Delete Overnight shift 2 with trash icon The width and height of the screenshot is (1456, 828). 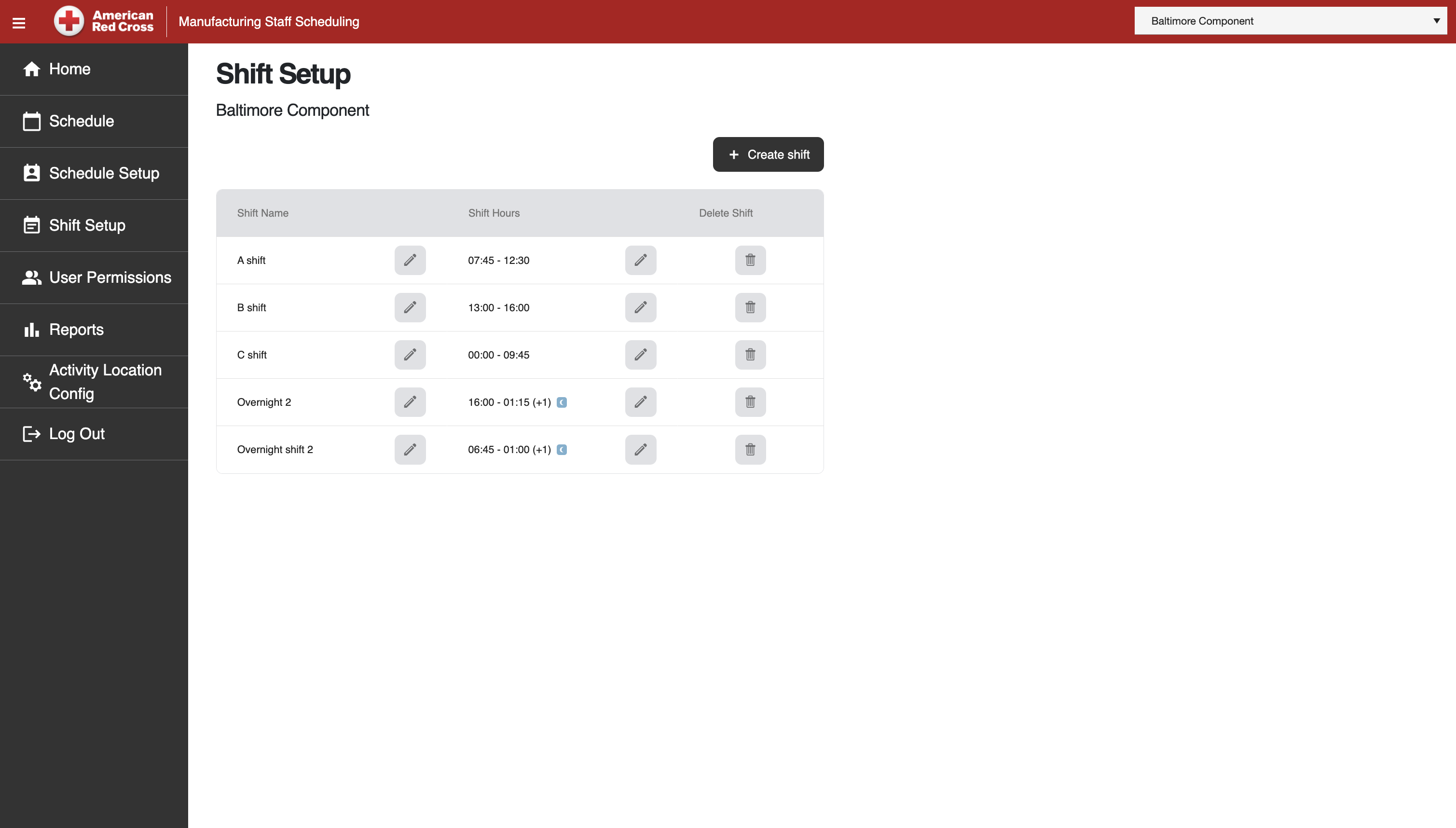pyautogui.click(x=751, y=450)
